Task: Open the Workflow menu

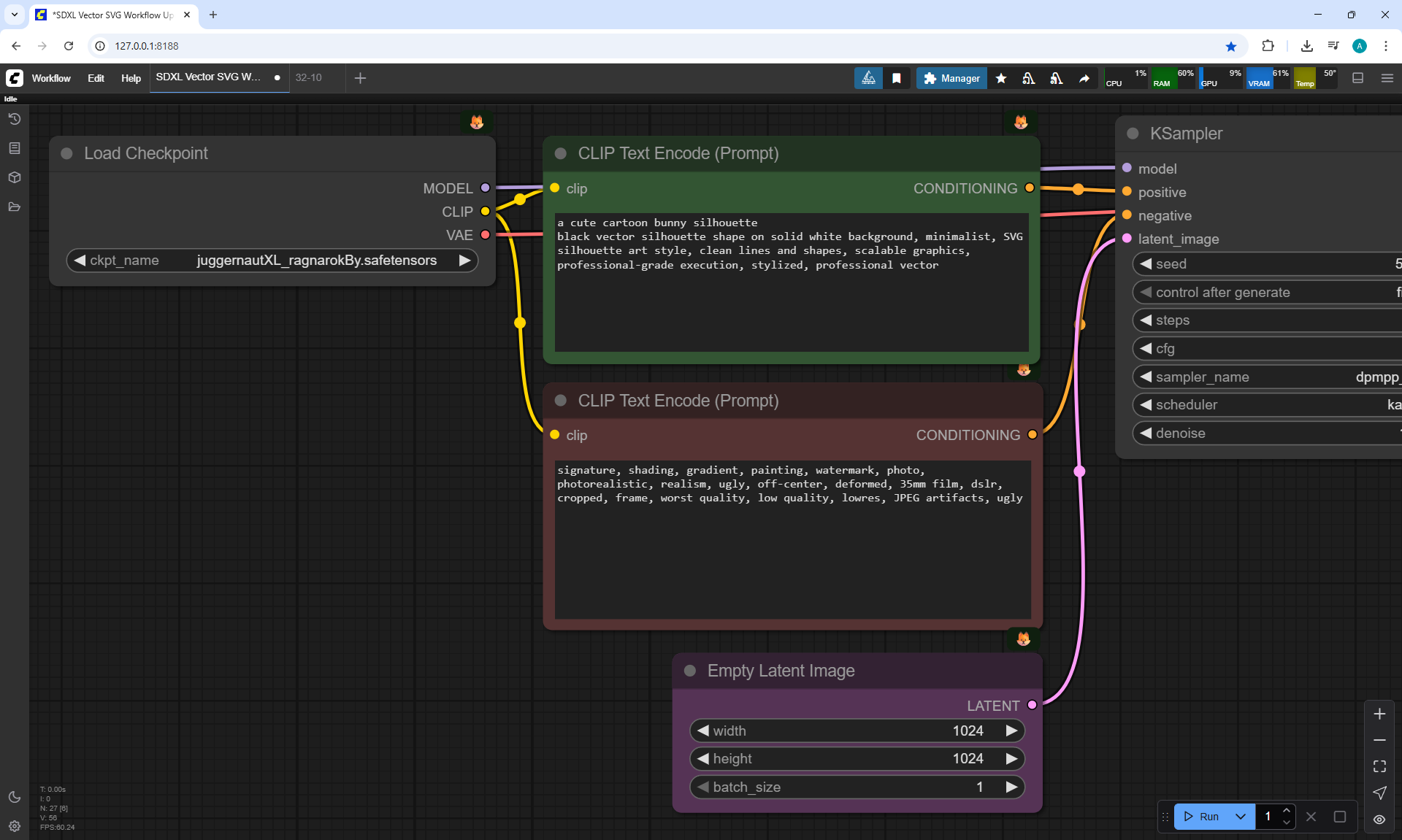Action: tap(51, 78)
